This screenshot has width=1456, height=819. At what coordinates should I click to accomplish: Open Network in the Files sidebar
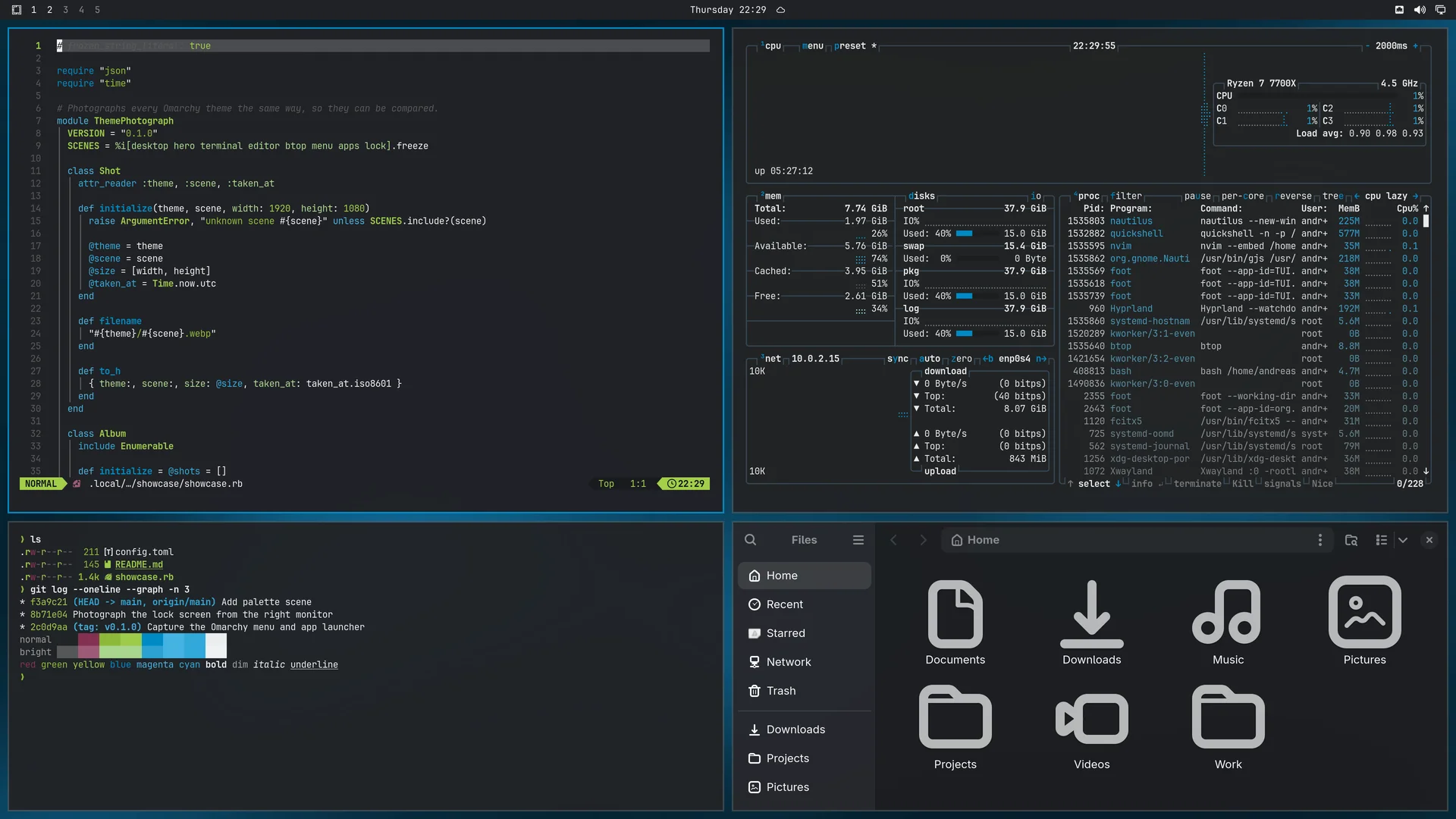pyautogui.click(x=804, y=662)
